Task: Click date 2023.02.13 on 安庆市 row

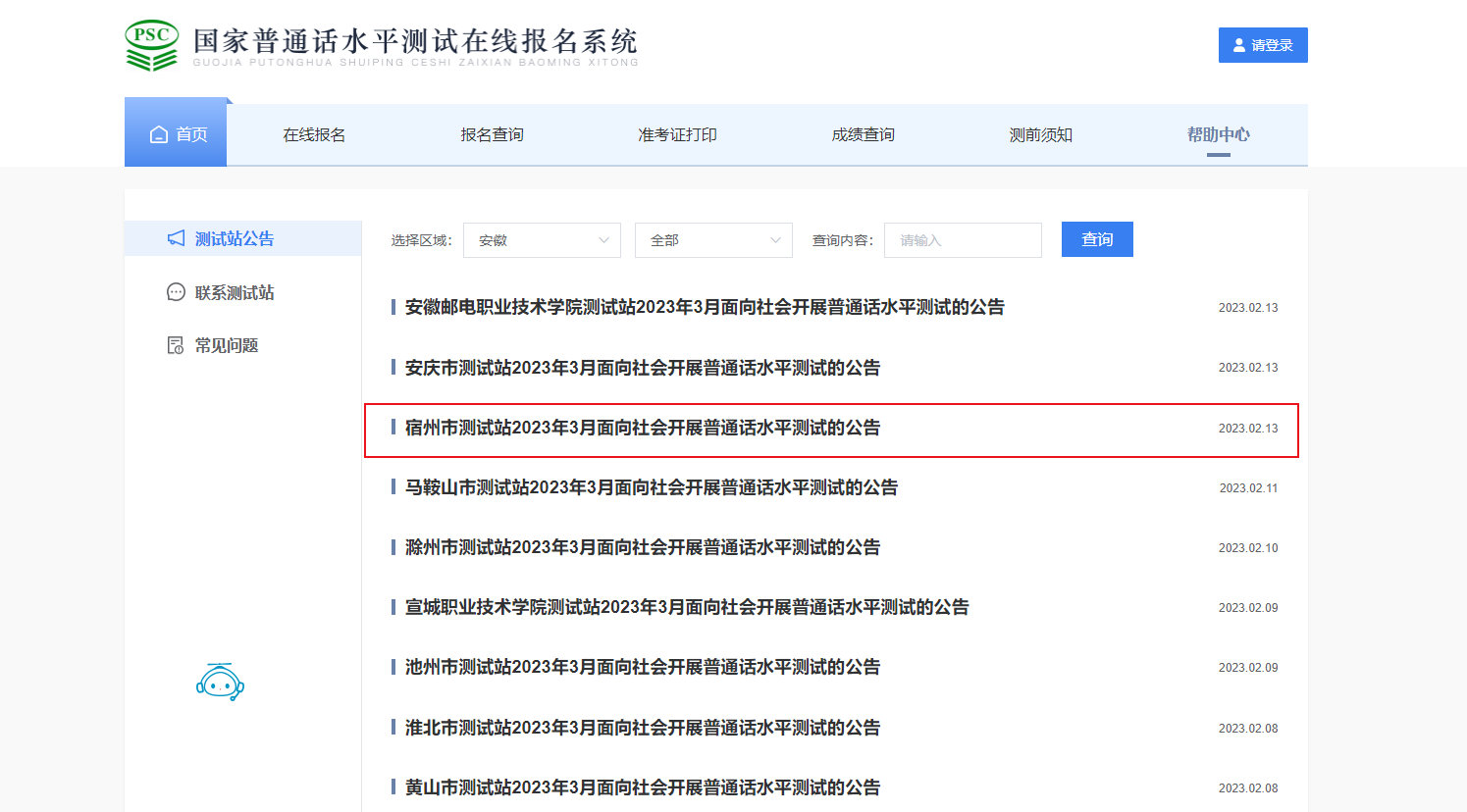Action: 1248,368
